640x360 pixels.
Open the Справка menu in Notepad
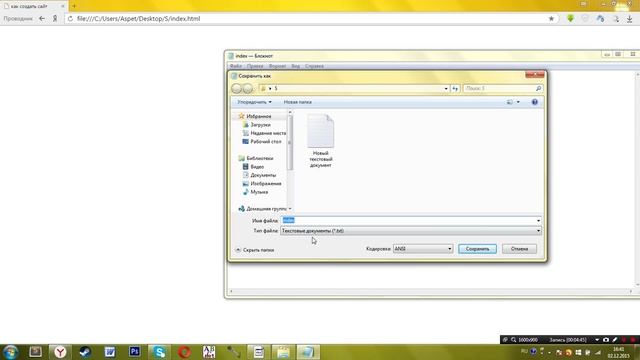314,66
